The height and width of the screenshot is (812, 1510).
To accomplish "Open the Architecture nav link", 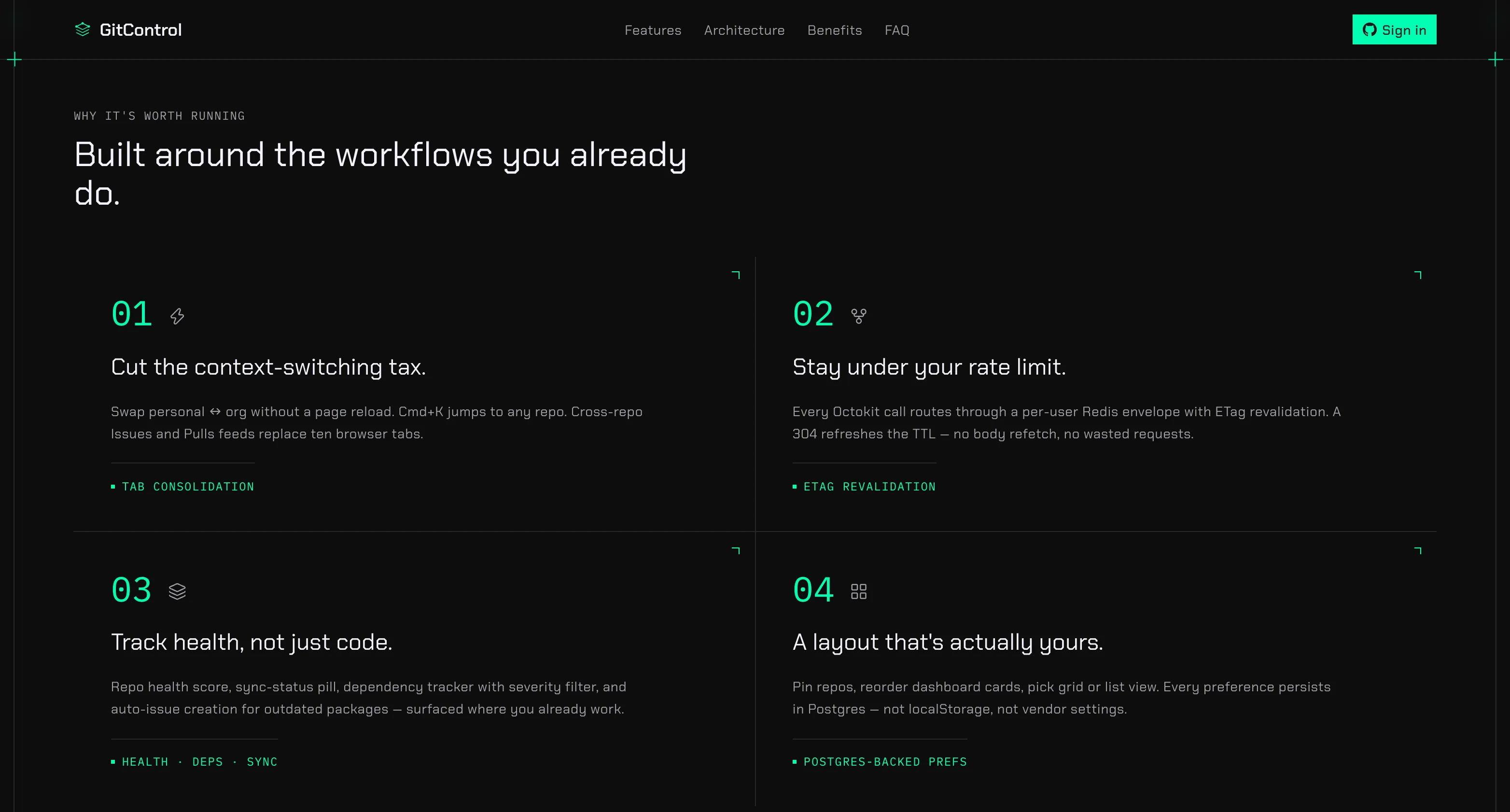I will click(x=744, y=30).
